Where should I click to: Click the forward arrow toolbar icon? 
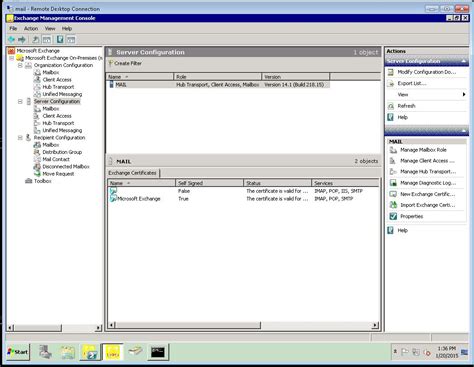point(22,40)
